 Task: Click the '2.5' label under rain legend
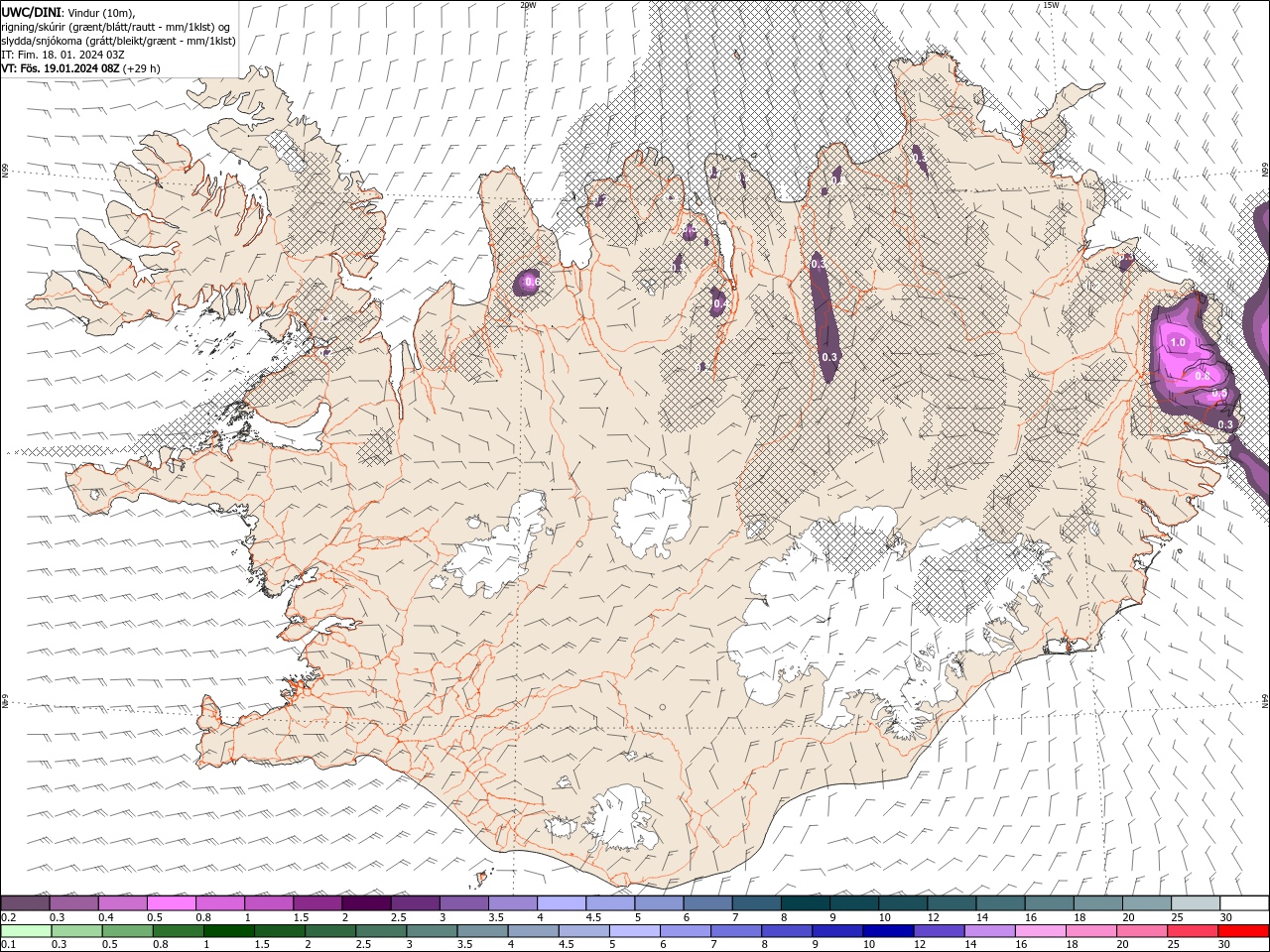point(363,944)
